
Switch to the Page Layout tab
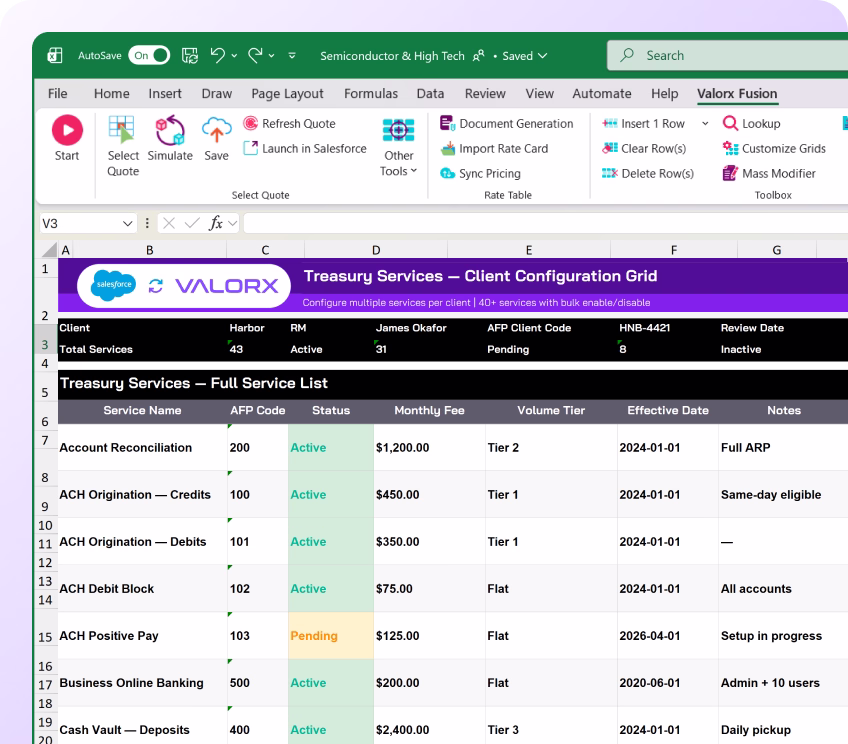[x=287, y=94]
